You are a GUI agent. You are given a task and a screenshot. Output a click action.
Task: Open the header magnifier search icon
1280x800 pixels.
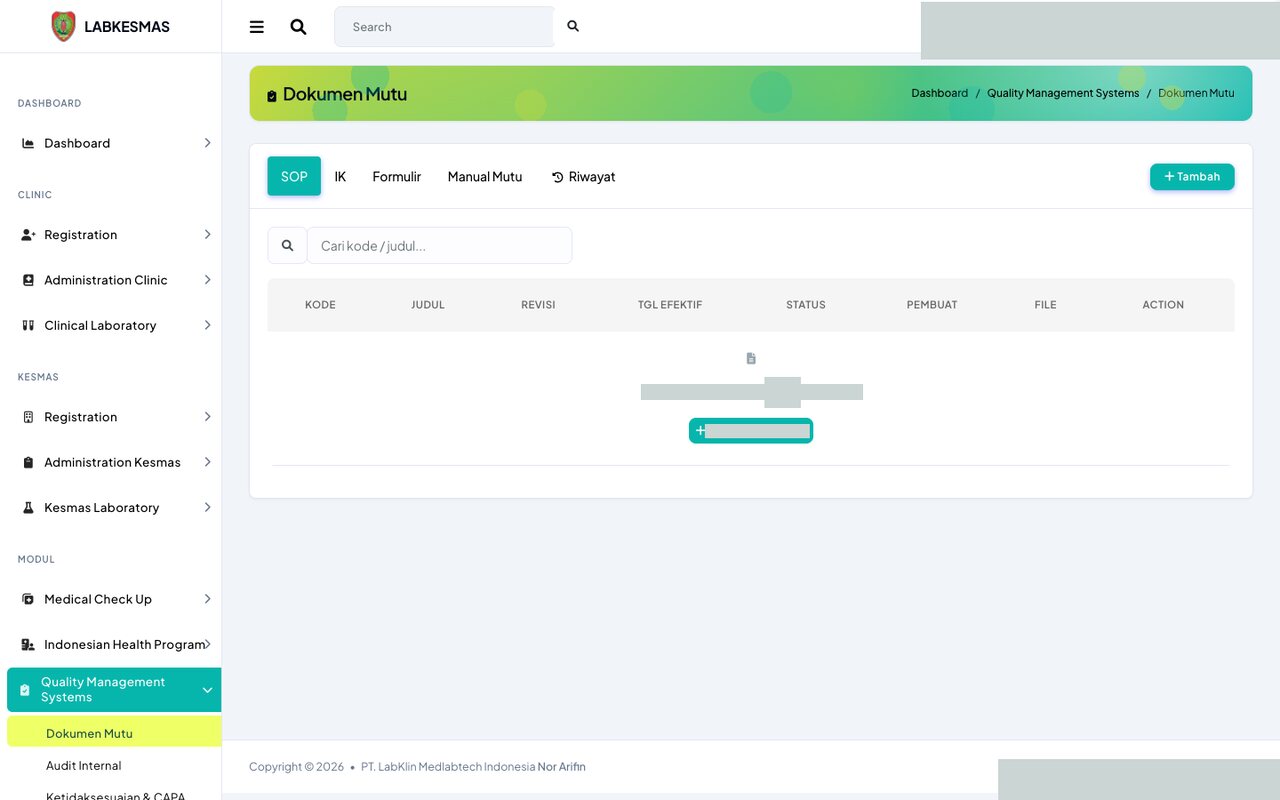click(x=298, y=27)
